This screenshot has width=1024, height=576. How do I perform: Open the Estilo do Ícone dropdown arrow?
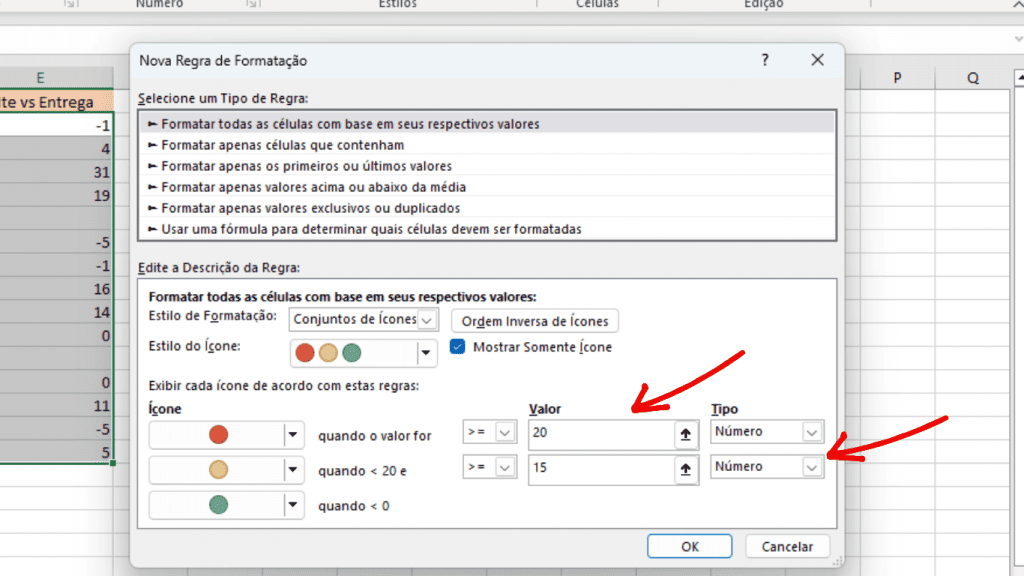[x=424, y=352]
